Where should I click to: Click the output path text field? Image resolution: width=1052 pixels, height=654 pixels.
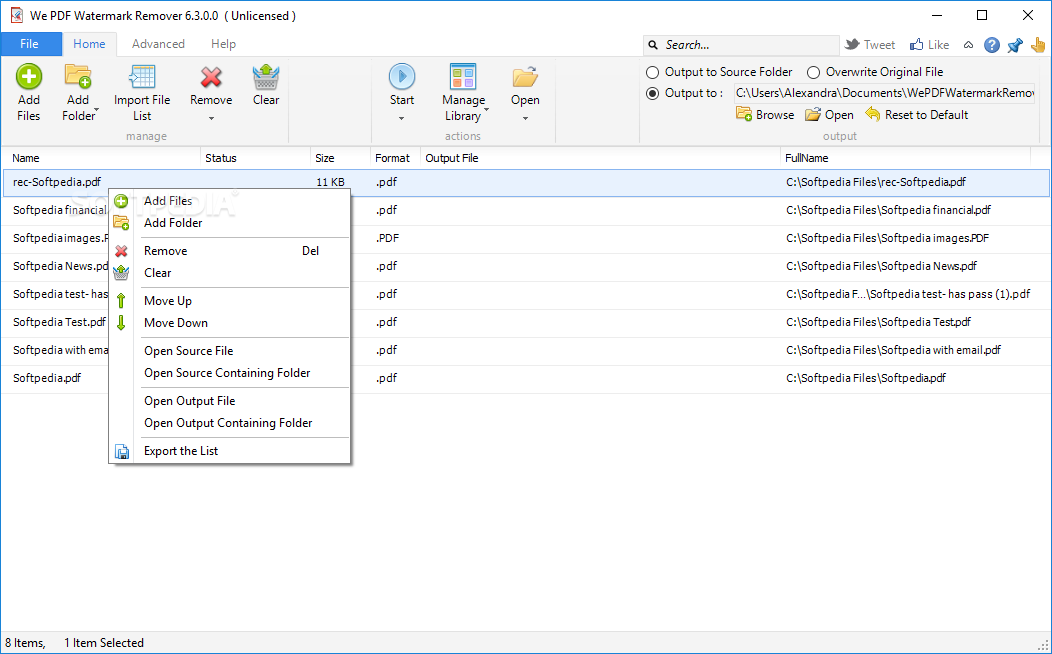(x=884, y=93)
